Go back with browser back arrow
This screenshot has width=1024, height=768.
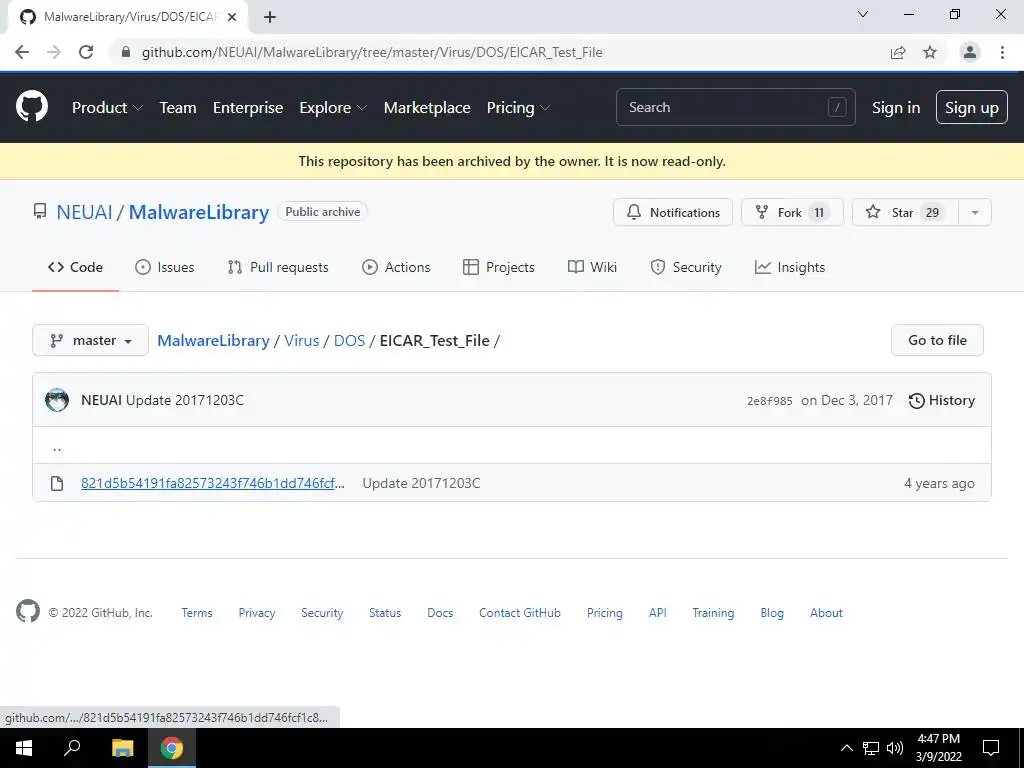(22, 52)
